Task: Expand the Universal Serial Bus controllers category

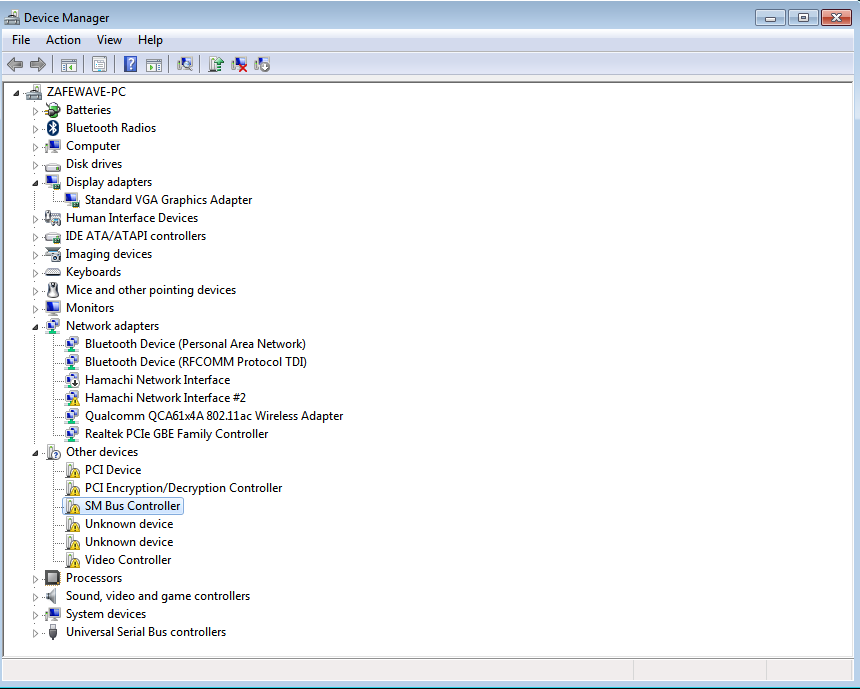Action: tap(36, 631)
